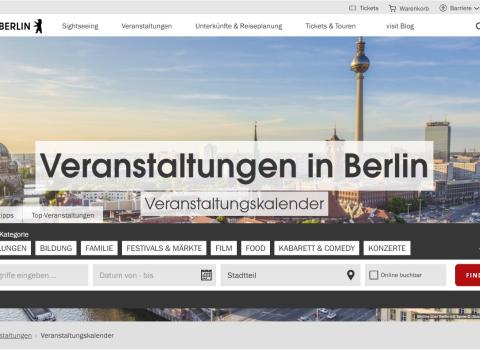Select the KONZERTE category
The height and width of the screenshot is (360, 480).
coord(387,248)
